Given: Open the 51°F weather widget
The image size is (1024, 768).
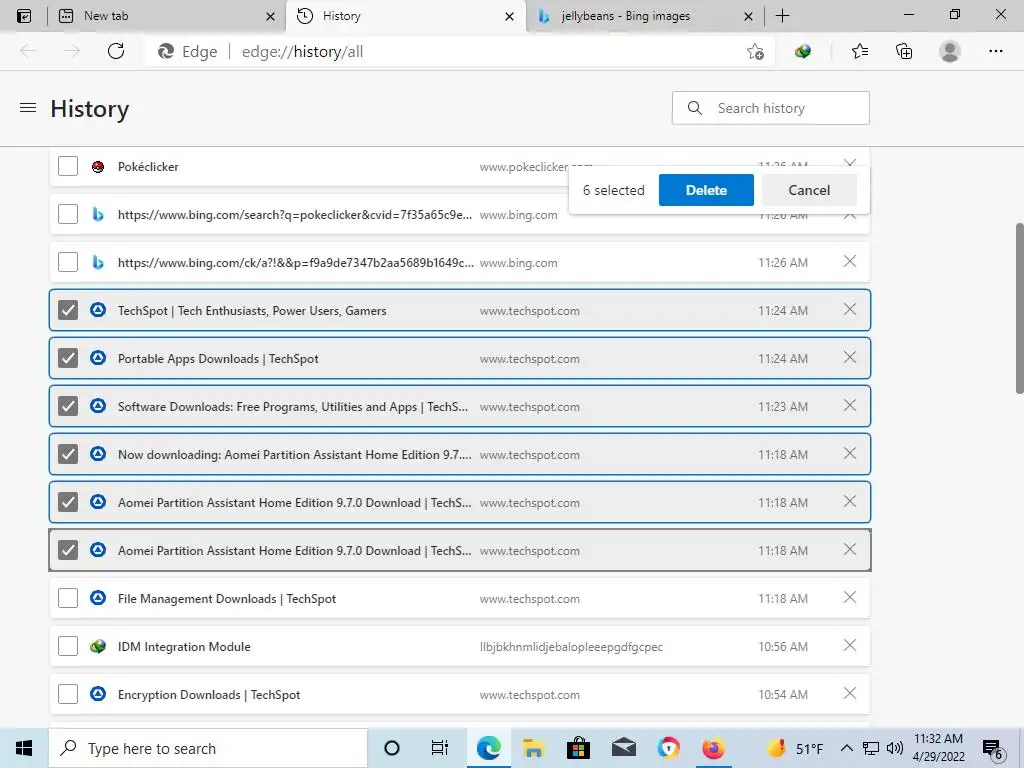Looking at the screenshot, I should [795, 748].
